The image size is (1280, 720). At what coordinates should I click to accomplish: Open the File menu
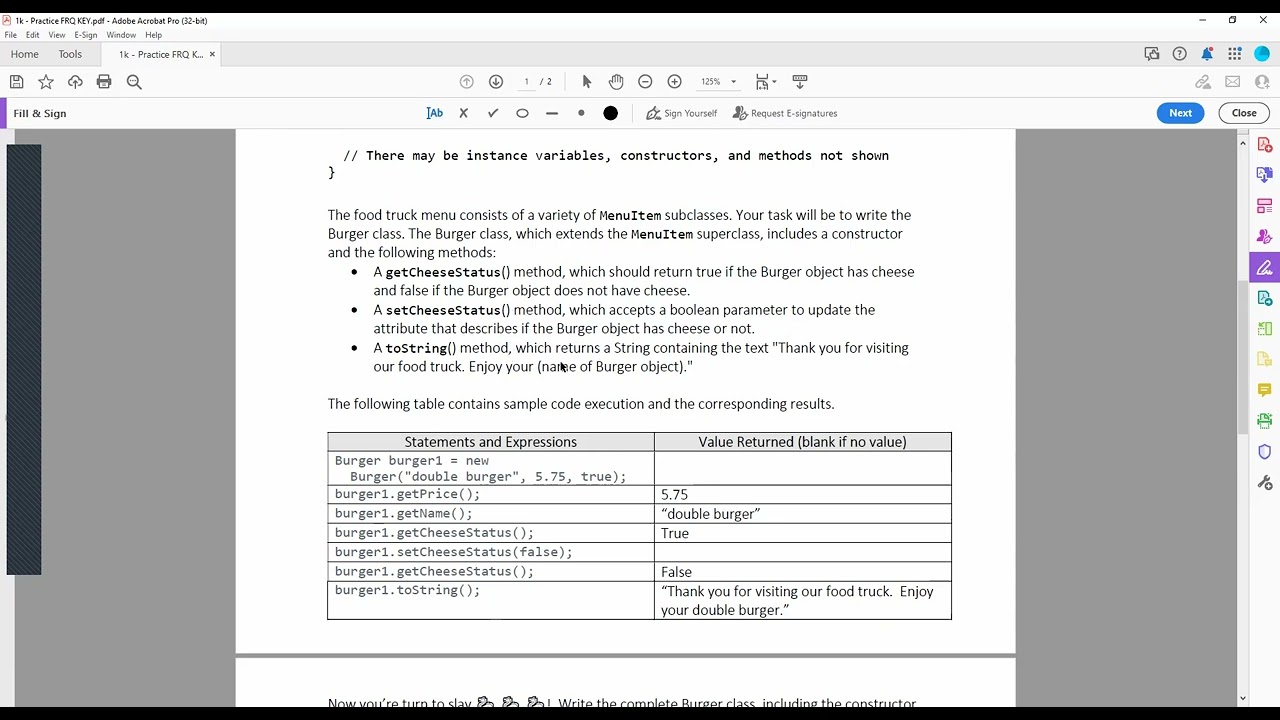click(x=11, y=35)
